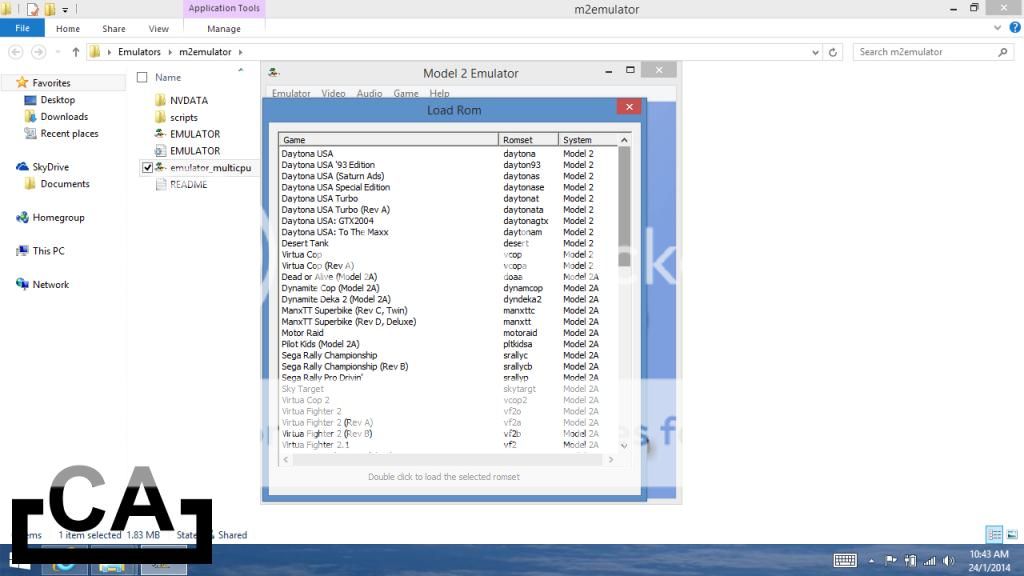Switch to the View ribbon tab
This screenshot has height=576, width=1024.
[158, 29]
